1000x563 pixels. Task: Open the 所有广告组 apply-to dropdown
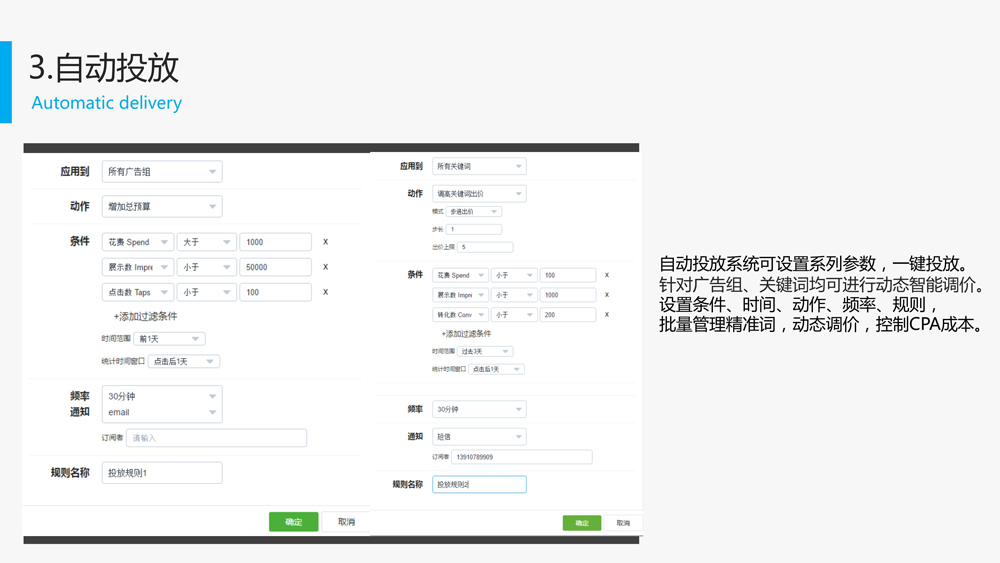click(162, 172)
